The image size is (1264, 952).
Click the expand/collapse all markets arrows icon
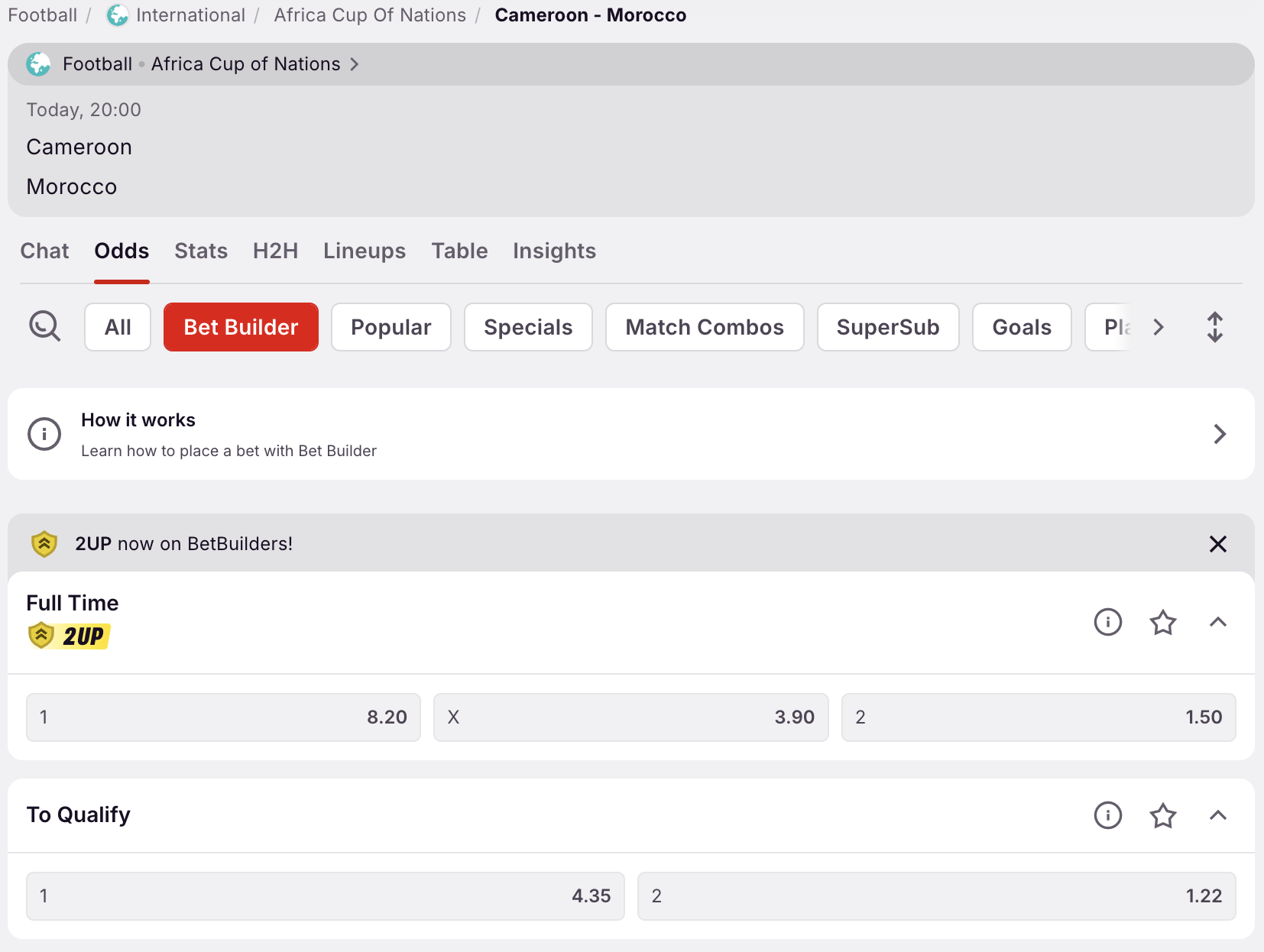point(1214,327)
